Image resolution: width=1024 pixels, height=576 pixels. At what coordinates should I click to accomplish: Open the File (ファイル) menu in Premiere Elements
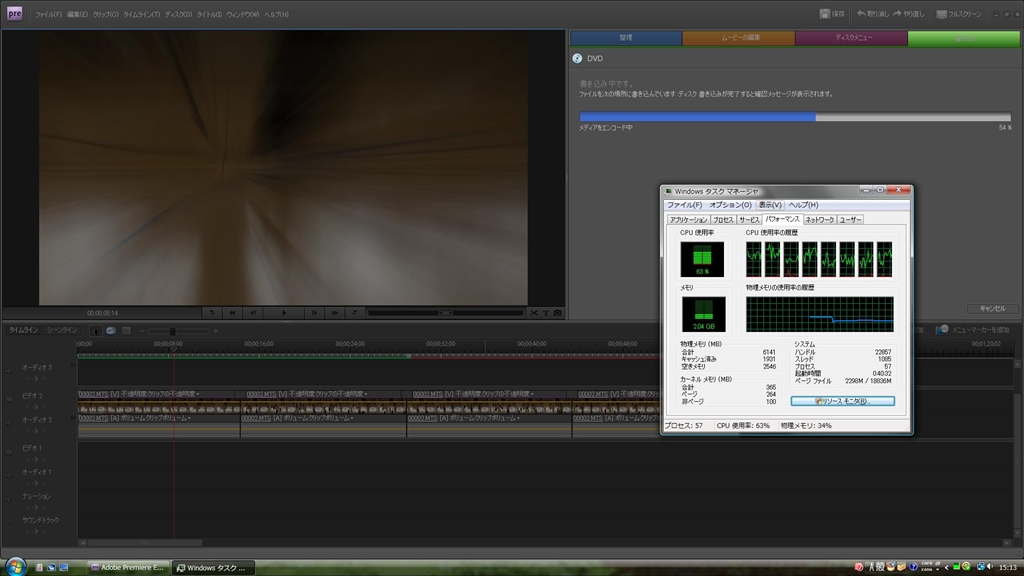(x=48, y=15)
